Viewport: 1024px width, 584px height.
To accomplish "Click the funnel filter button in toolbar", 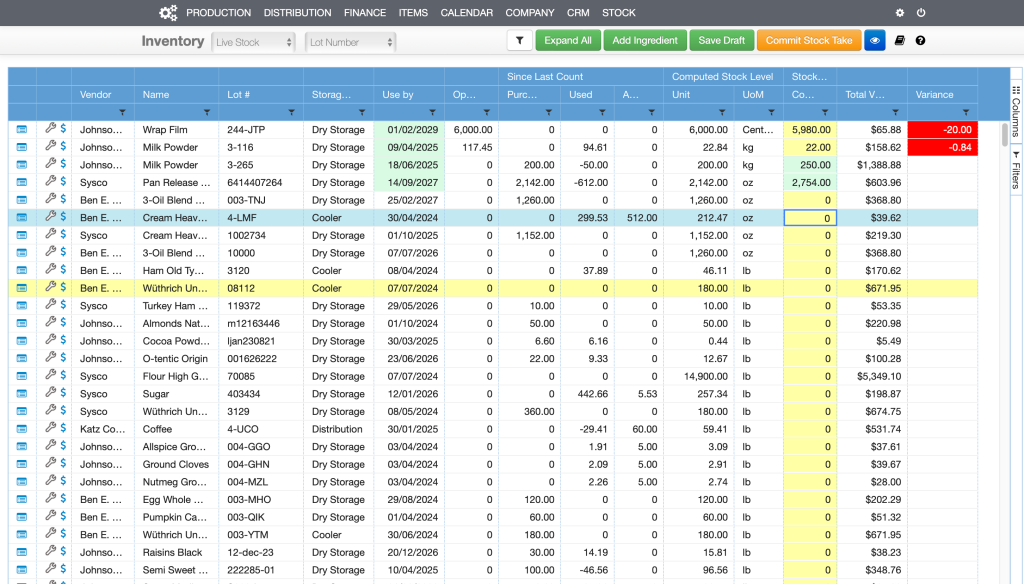I will click(x=519, y=41).
